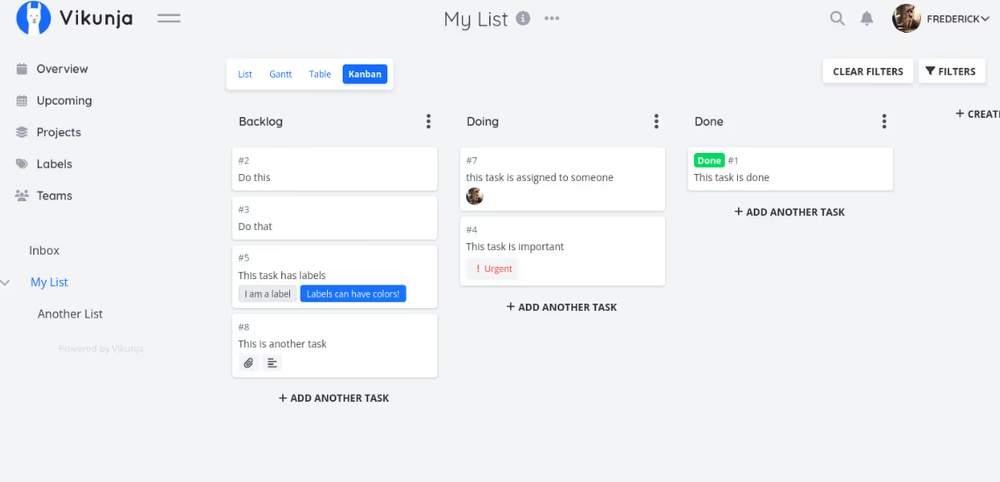Click the Backlog bucket title
The image size is (1000, 482).
261,121
